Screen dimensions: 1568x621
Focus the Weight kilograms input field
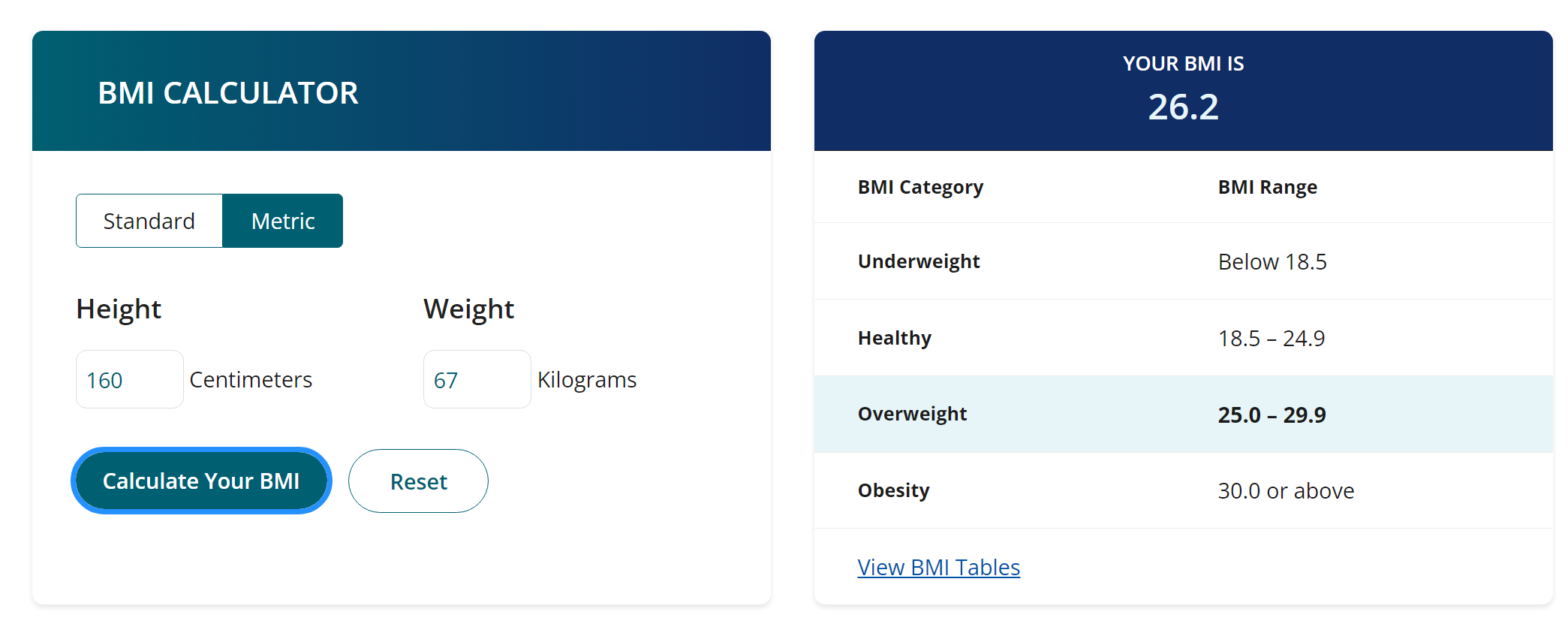(477, 380)
